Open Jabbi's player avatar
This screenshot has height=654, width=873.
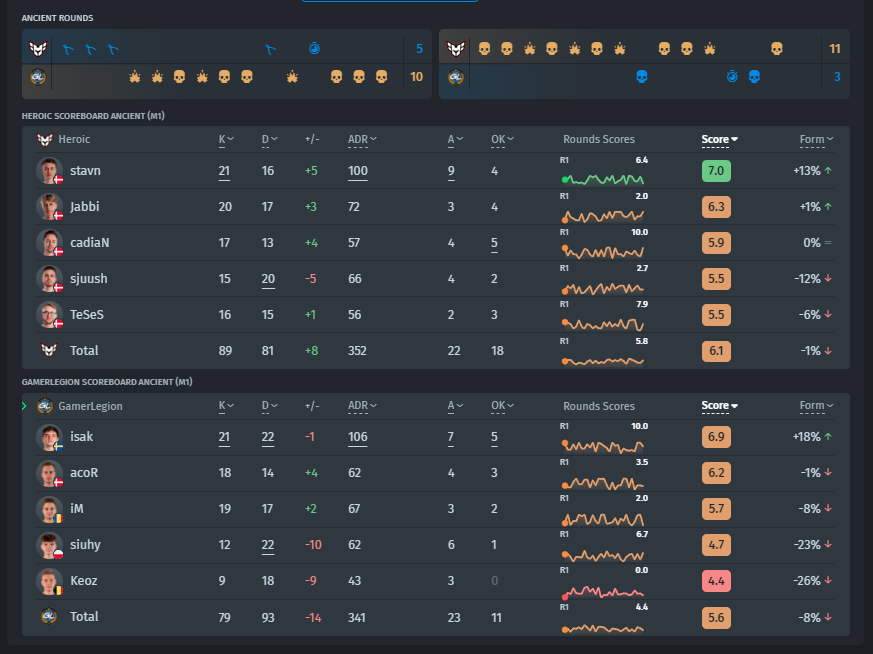tap(50, 206)
